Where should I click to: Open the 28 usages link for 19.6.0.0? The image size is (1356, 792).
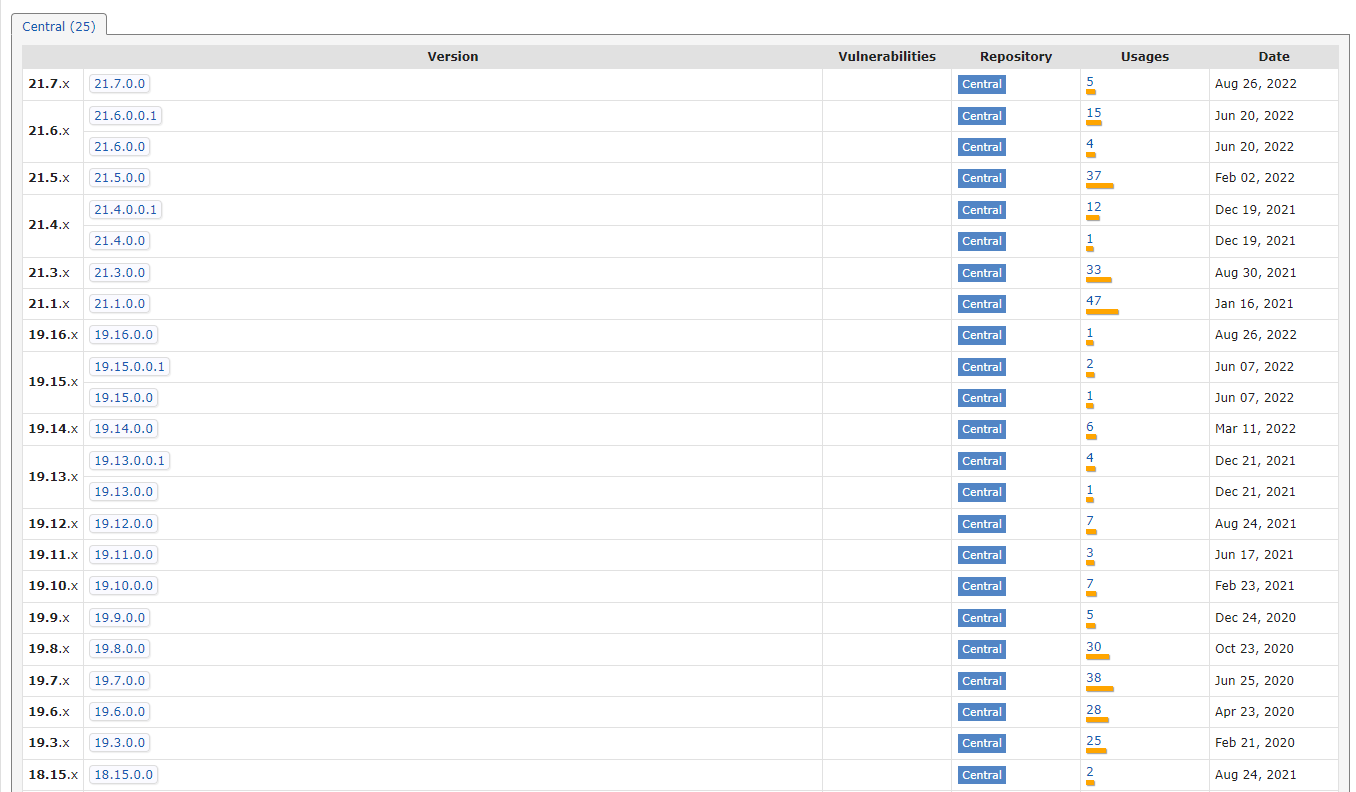pos(1094,709)
